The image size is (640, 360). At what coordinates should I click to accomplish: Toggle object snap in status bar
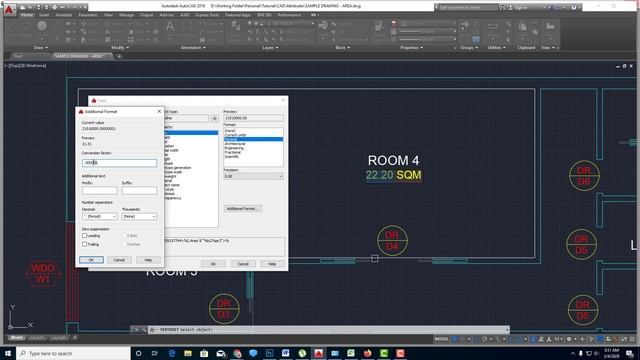[520, 339]
